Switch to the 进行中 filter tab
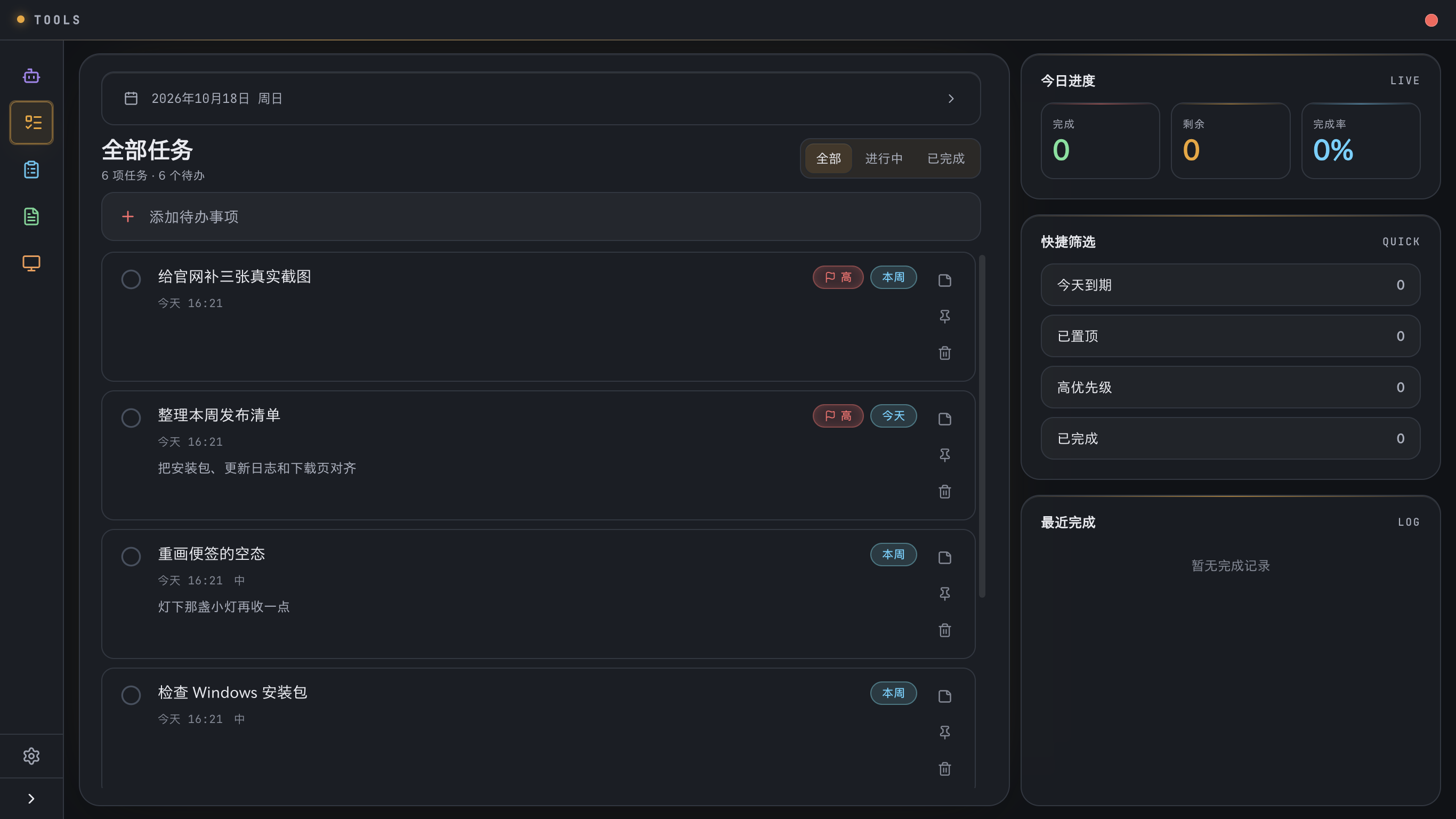The image size is (1456, 819). point(884,158)
